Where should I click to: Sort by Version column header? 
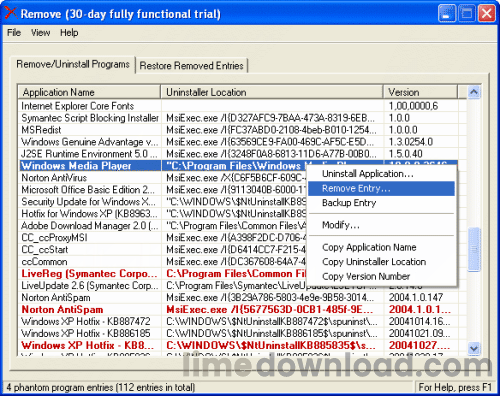coord(420,92)
